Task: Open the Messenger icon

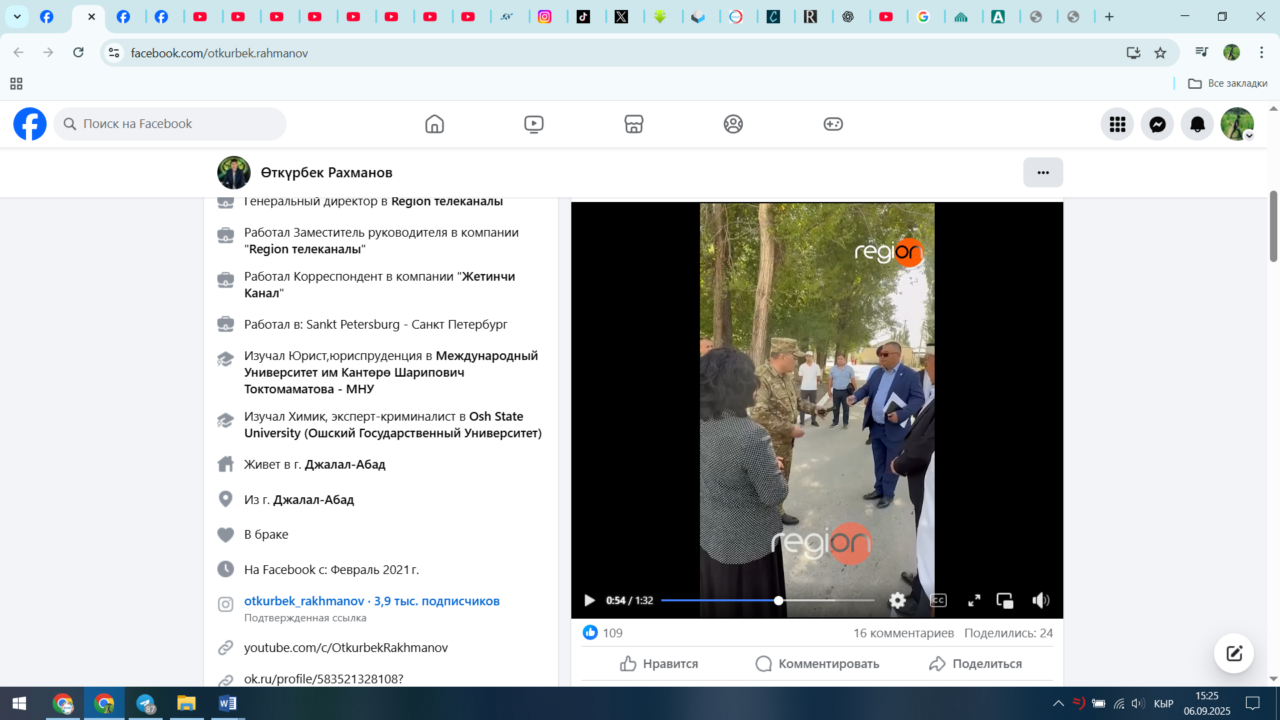Action: click(1157, 124)
